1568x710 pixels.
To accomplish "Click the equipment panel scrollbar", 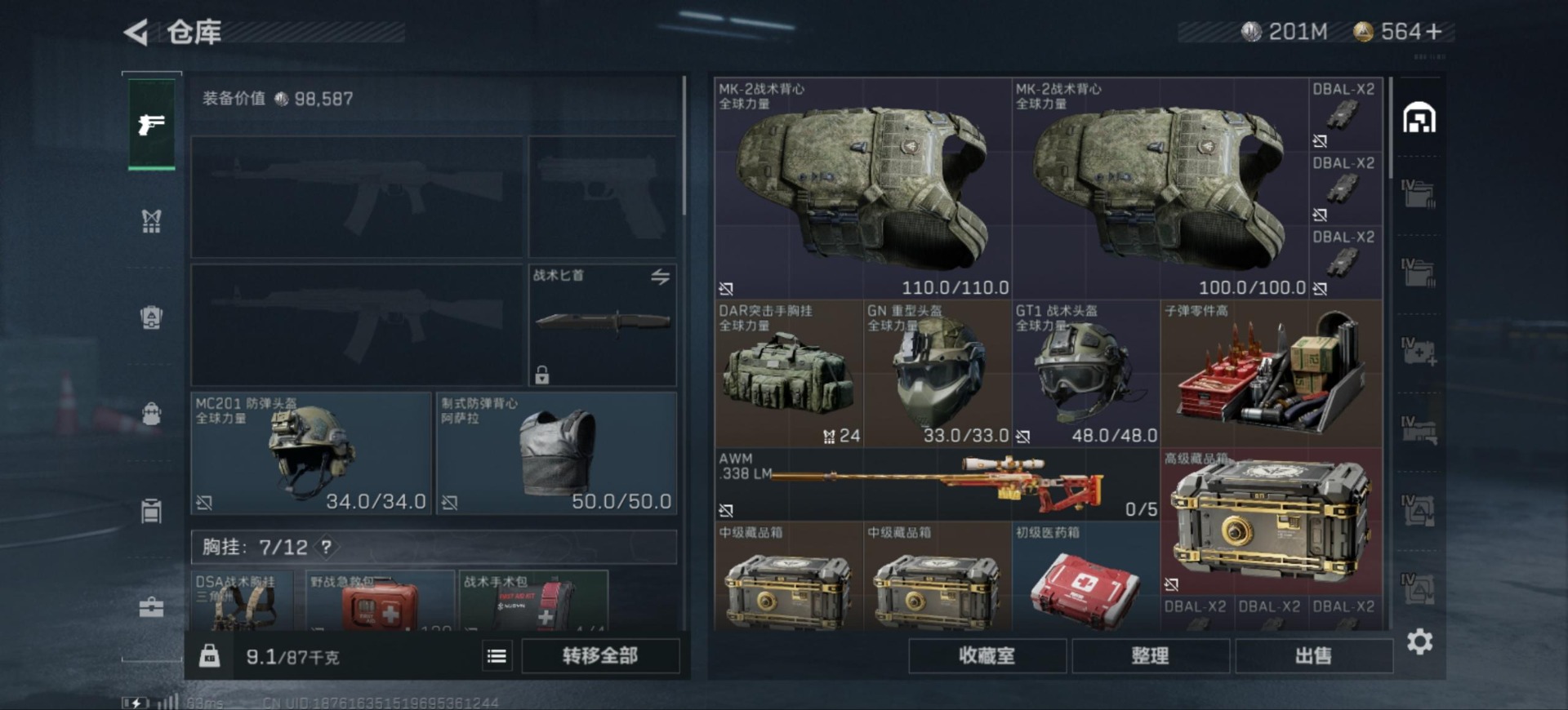I will (684, 147).
